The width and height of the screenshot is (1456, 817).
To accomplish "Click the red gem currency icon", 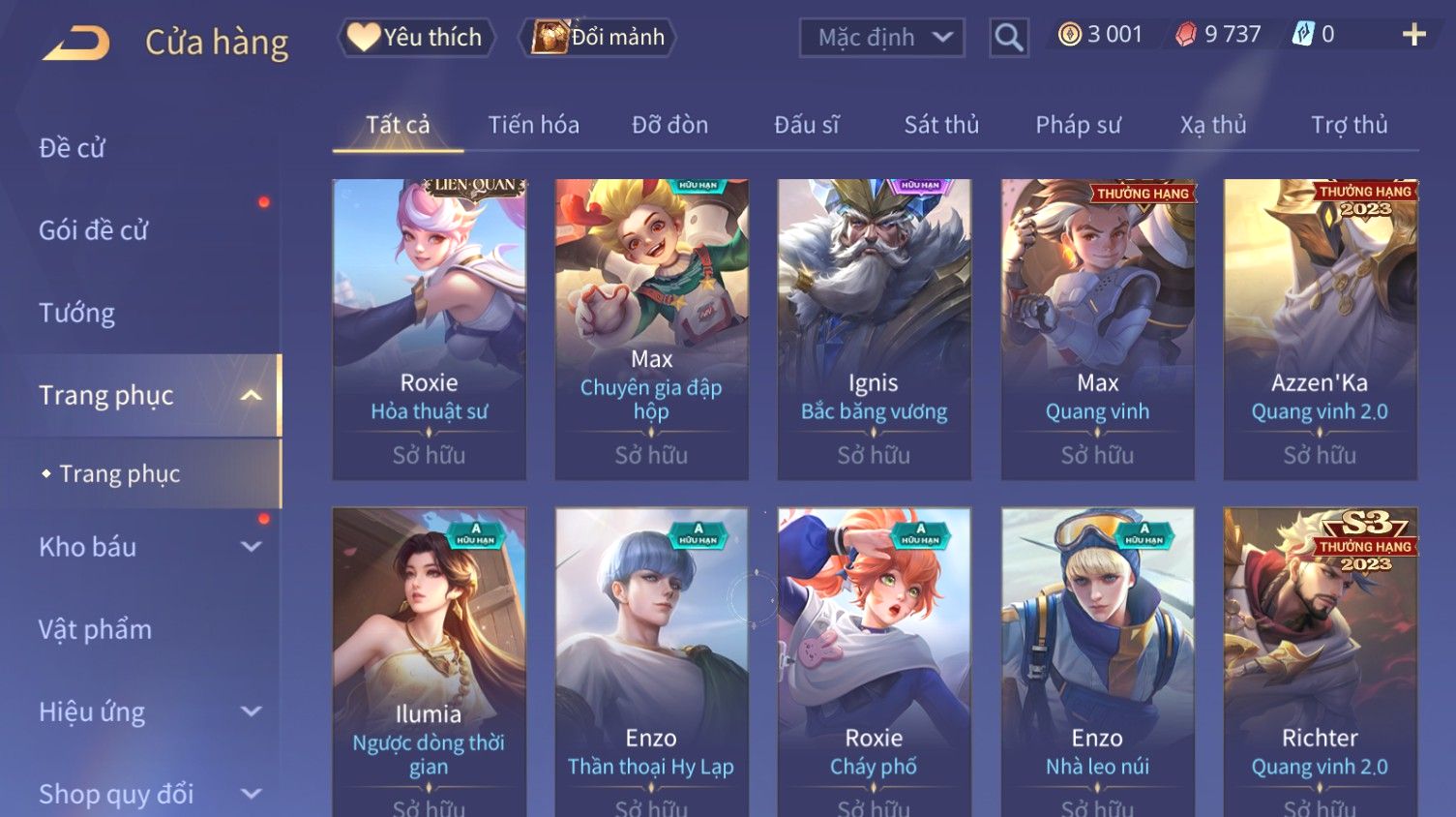I will coord(1186,36).
